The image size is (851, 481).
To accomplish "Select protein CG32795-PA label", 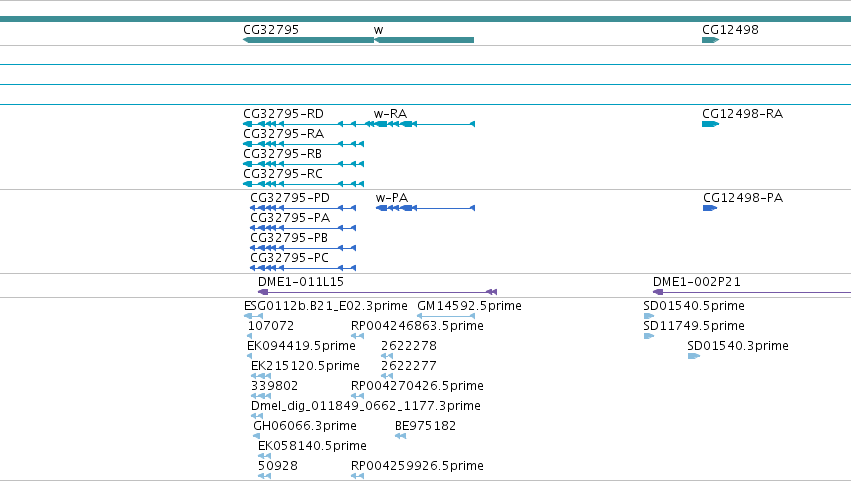I will click(x=290, y=218).
